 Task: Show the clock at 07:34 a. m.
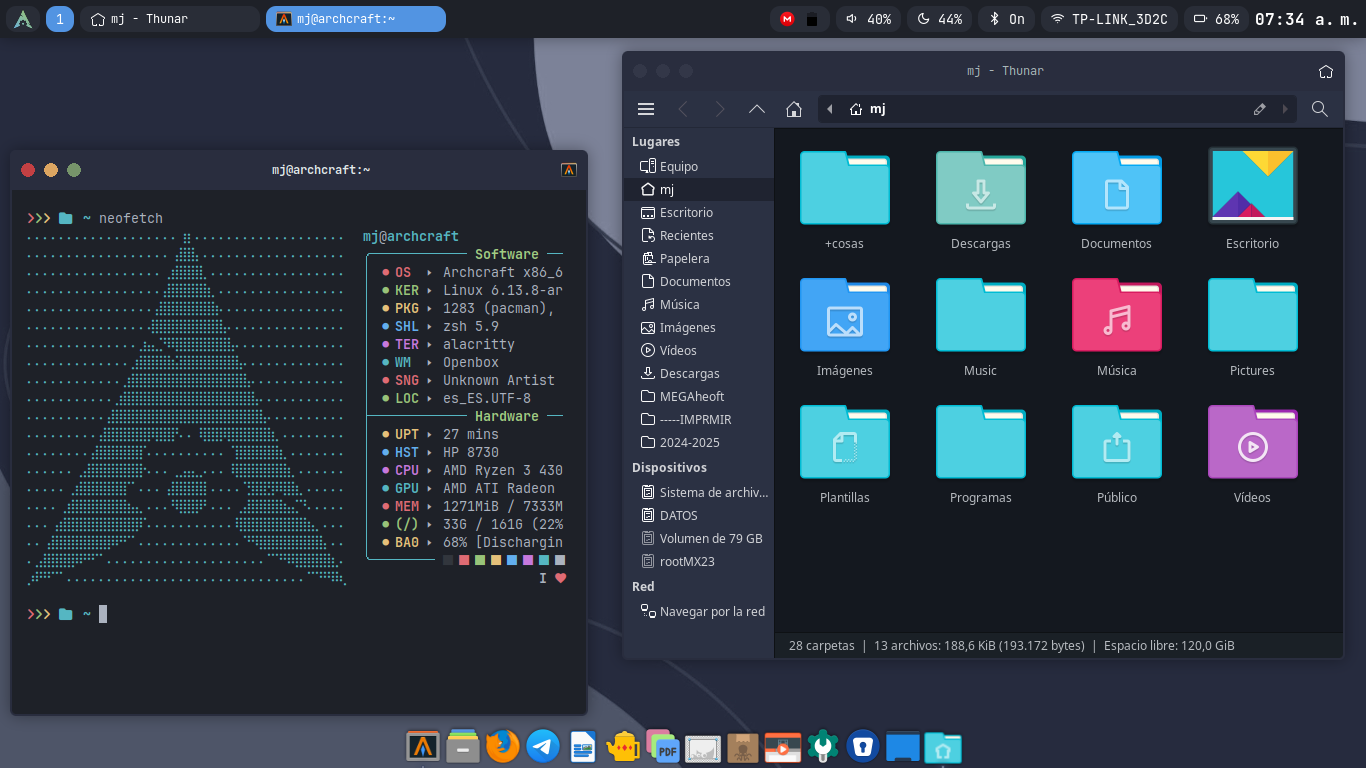pos(1306,19)
